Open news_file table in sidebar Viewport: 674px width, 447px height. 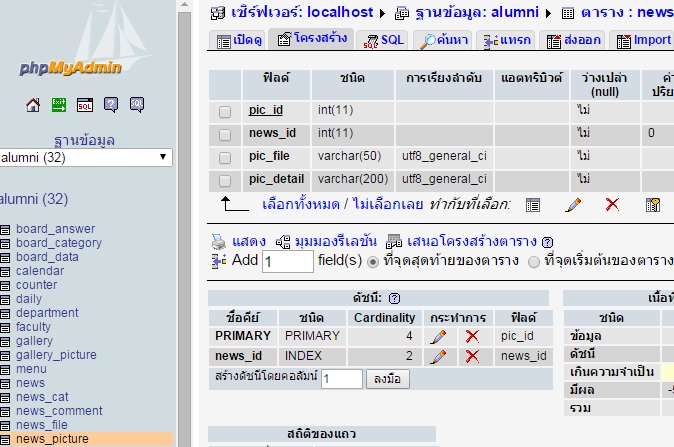42,425
